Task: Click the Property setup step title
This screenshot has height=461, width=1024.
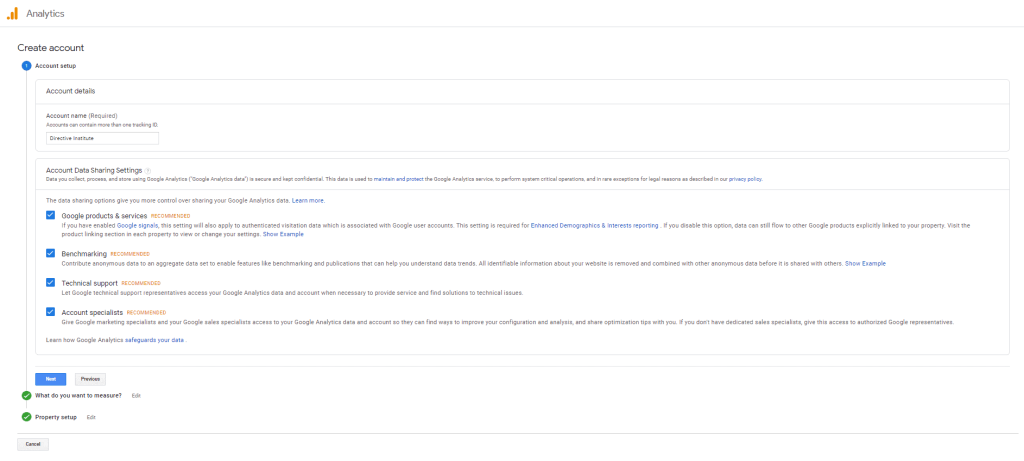Action: coord(56,417)
